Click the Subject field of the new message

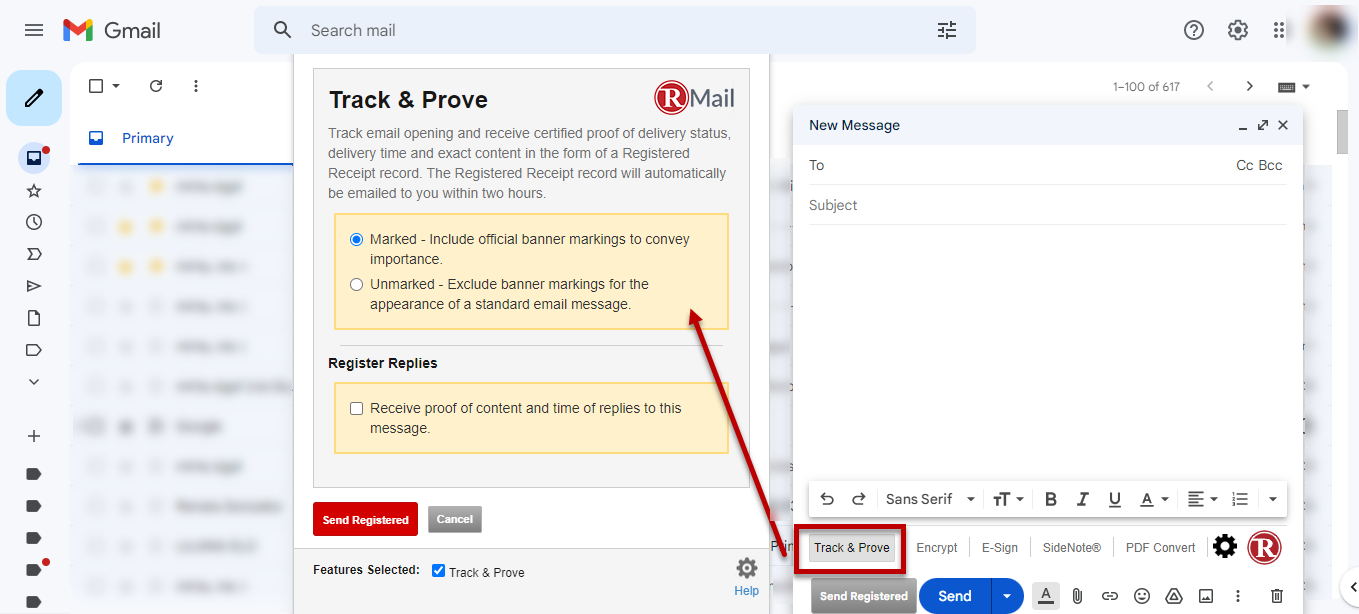tap(1000, 205)
